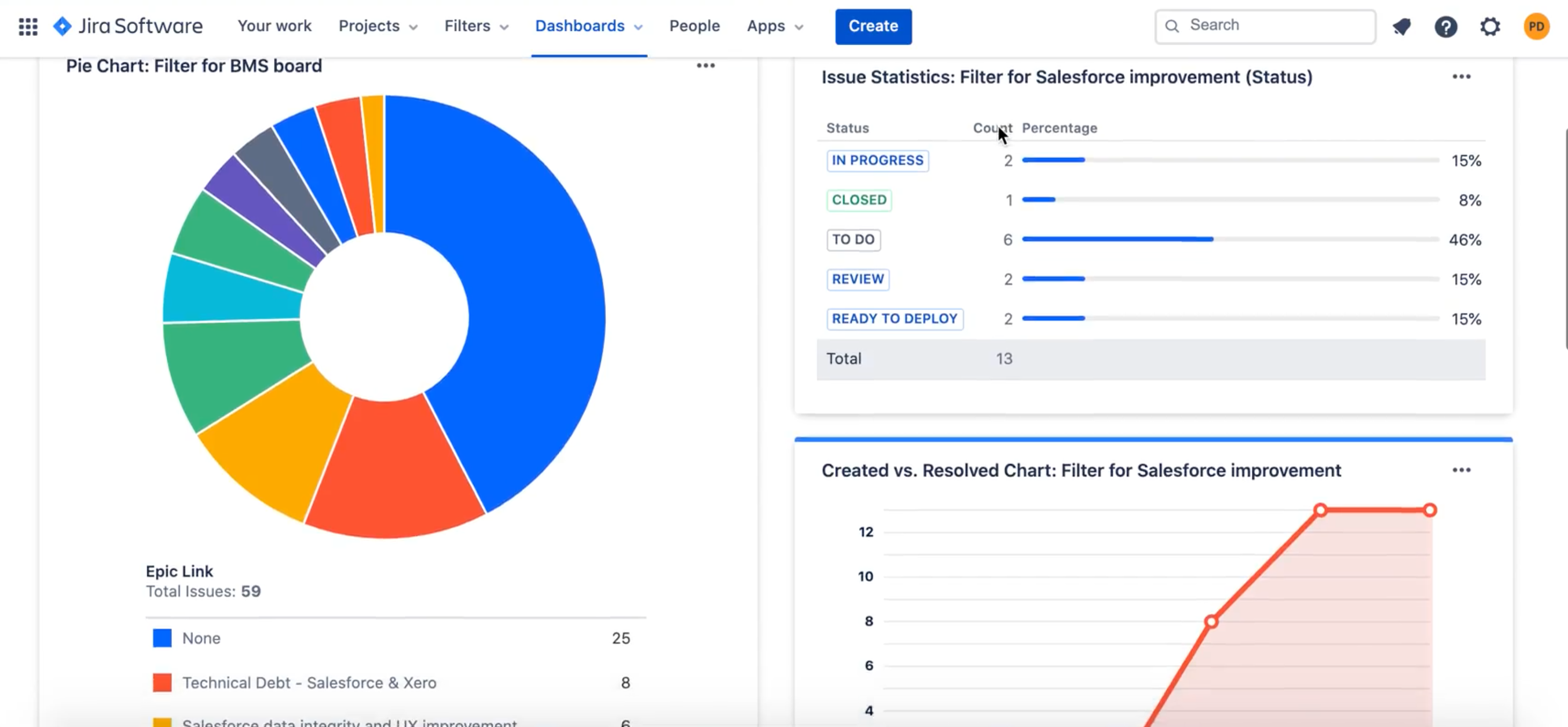Open Issue Statistics gadget more options menu
This screenshot has width=1568, height=727.
coord(1461,76)
